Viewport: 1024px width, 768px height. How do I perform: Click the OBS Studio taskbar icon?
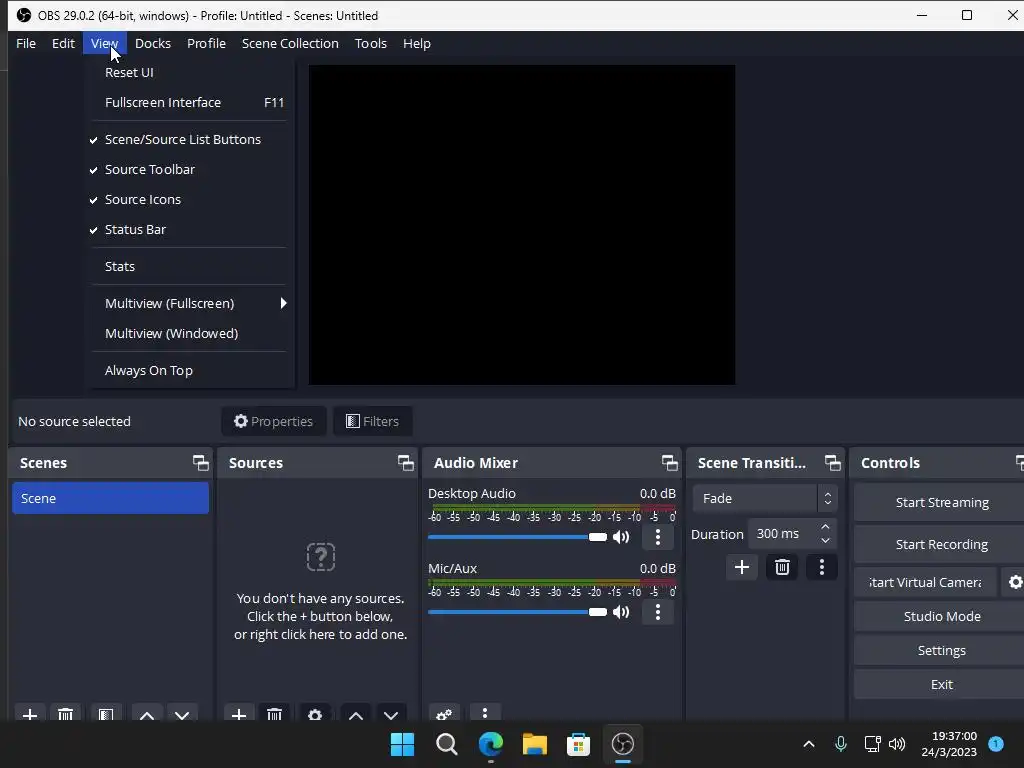pyautogui.click(x=623, y=744)
